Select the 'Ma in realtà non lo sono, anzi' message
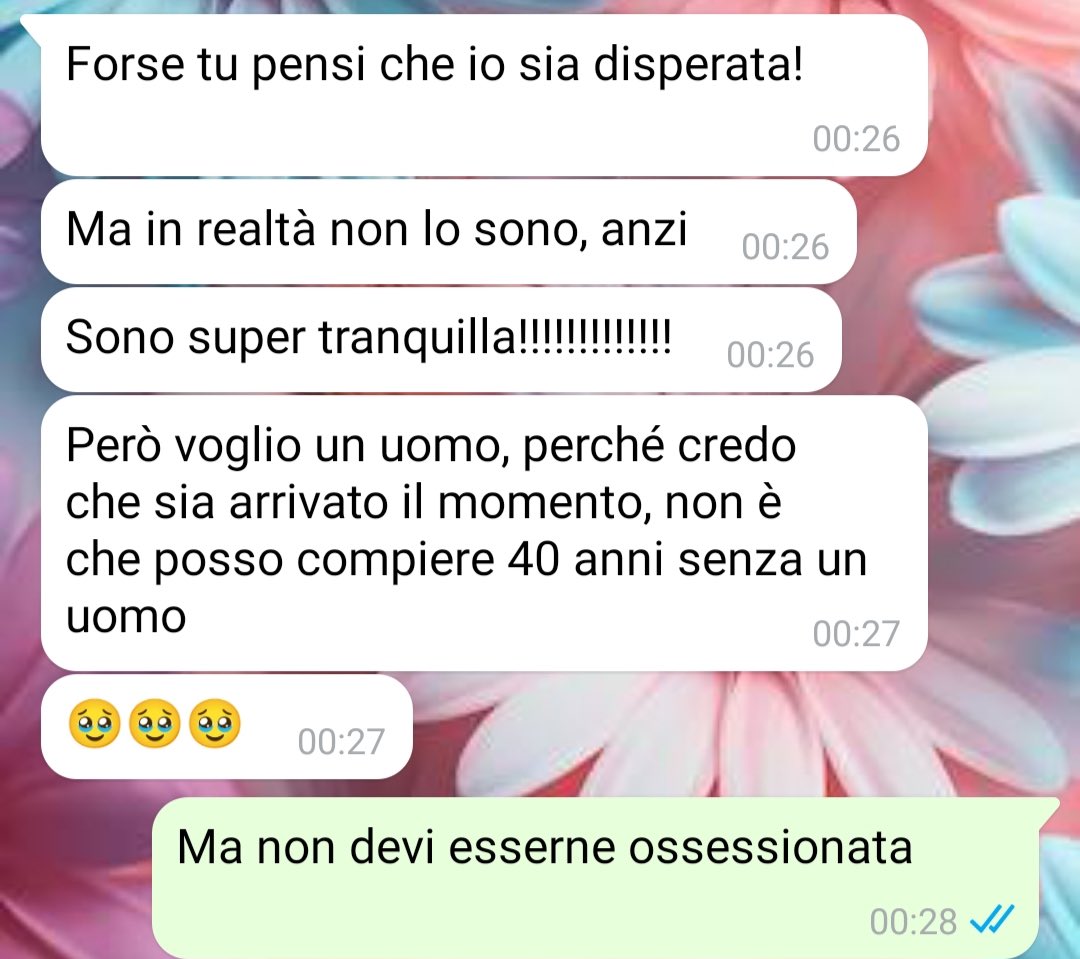The image size is (1080, 959). point(448,231)
